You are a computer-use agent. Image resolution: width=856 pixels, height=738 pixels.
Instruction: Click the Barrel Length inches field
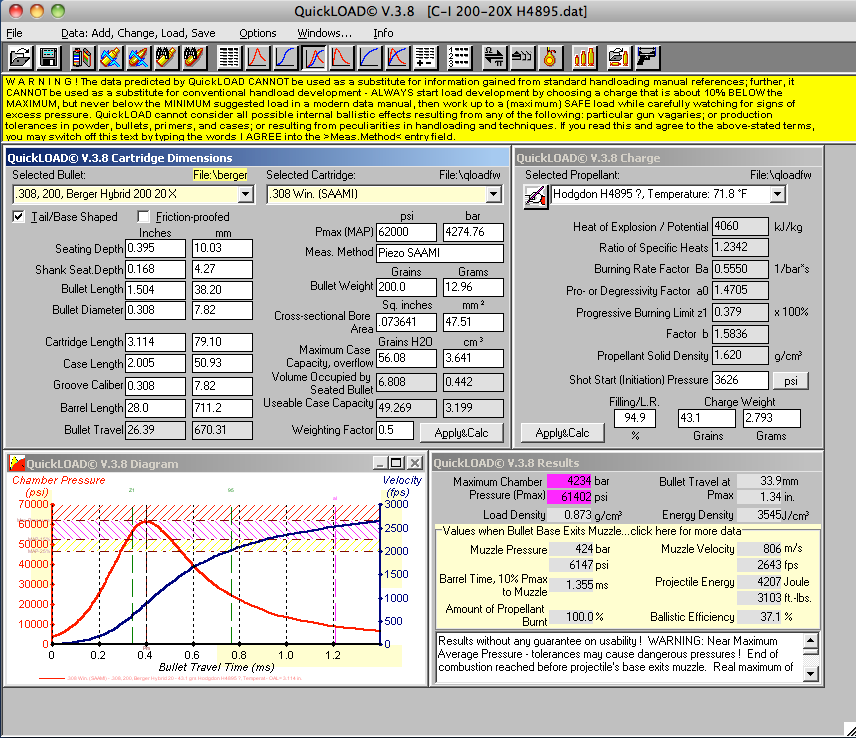(x=155, y=408)
